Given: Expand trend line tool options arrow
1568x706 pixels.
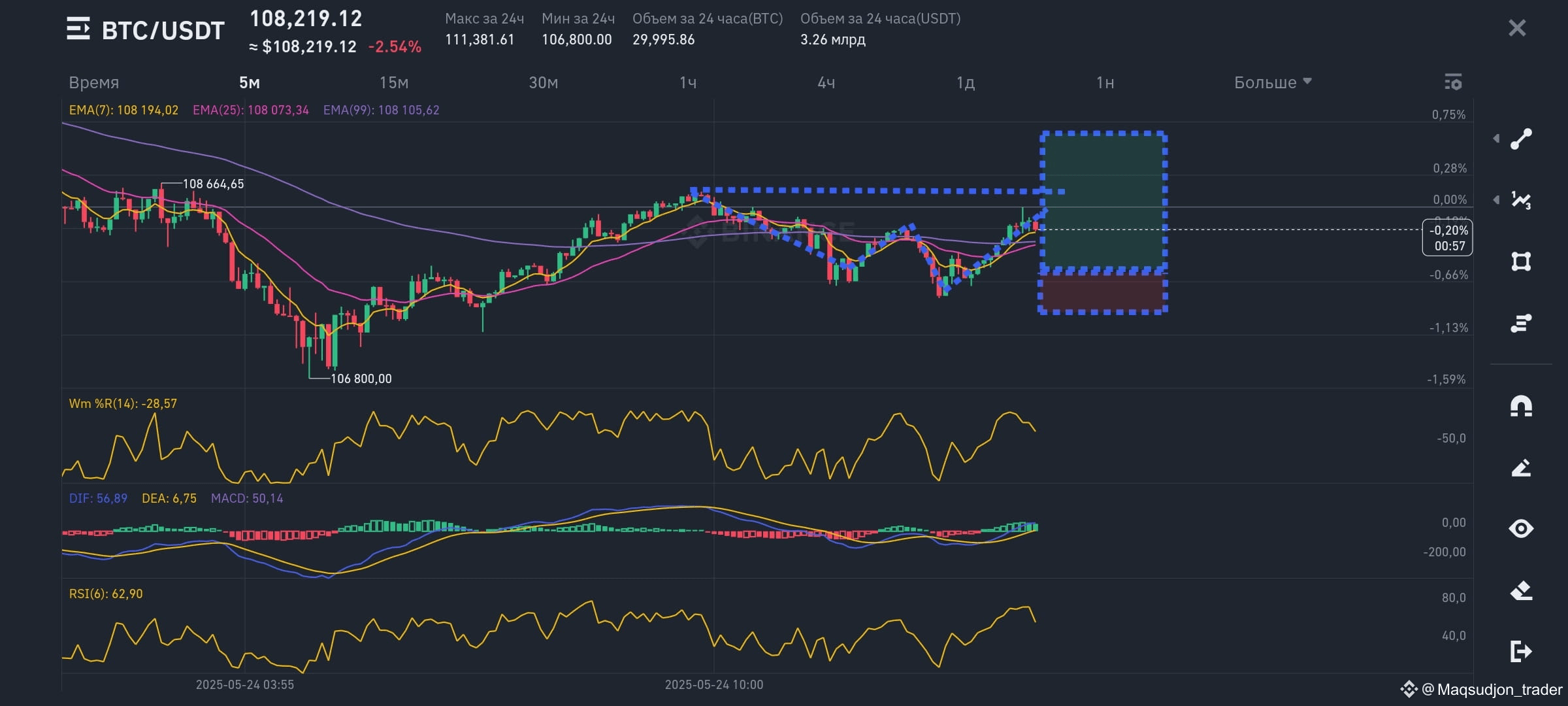Looking at the screenshot, I should coord(1496,139).
